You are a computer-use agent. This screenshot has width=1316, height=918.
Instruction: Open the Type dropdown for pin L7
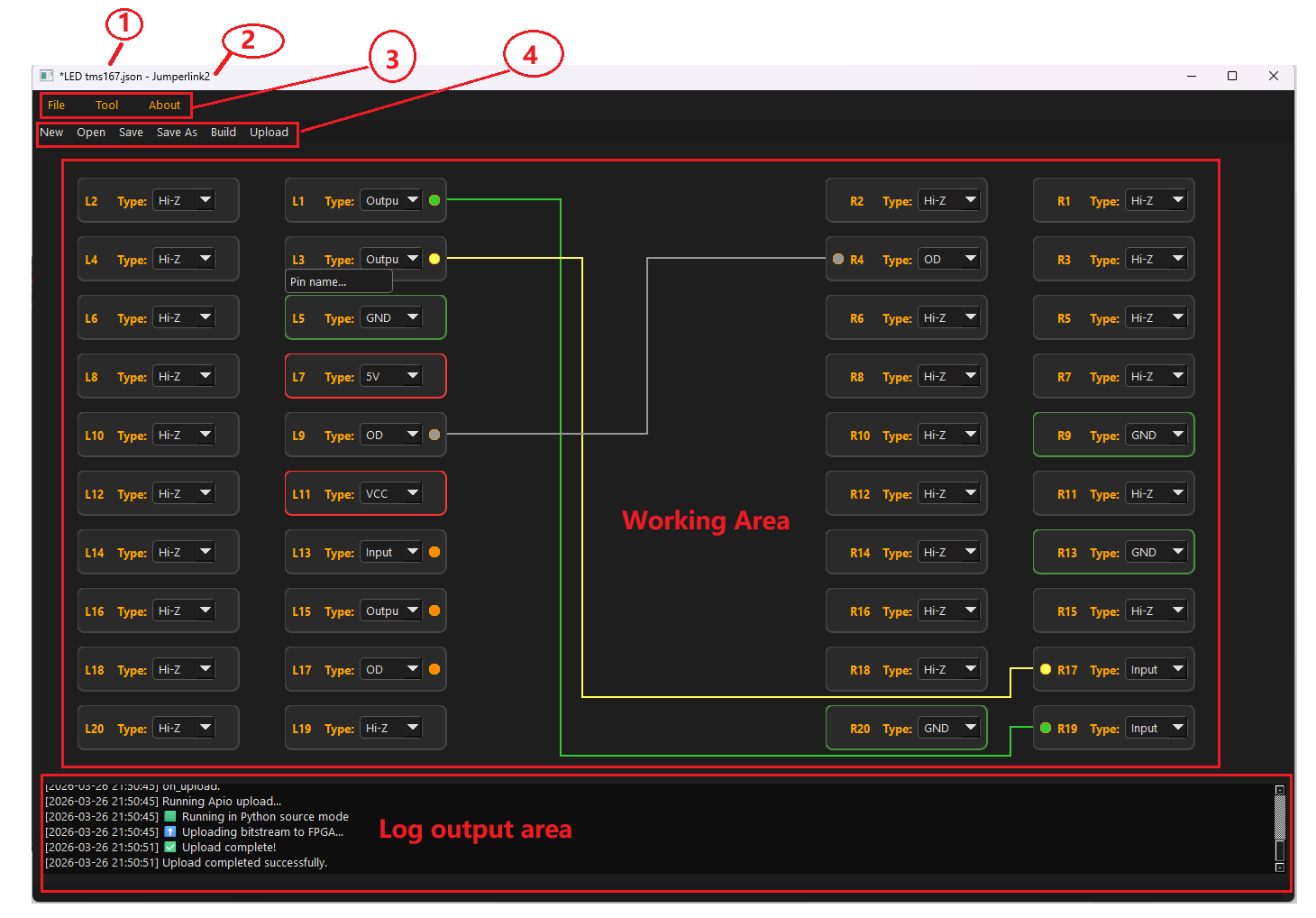tap(391, 376)
